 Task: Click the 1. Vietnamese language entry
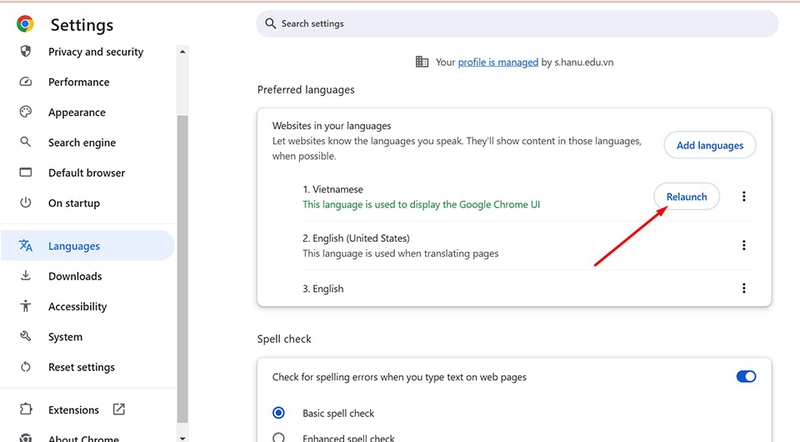333,189
